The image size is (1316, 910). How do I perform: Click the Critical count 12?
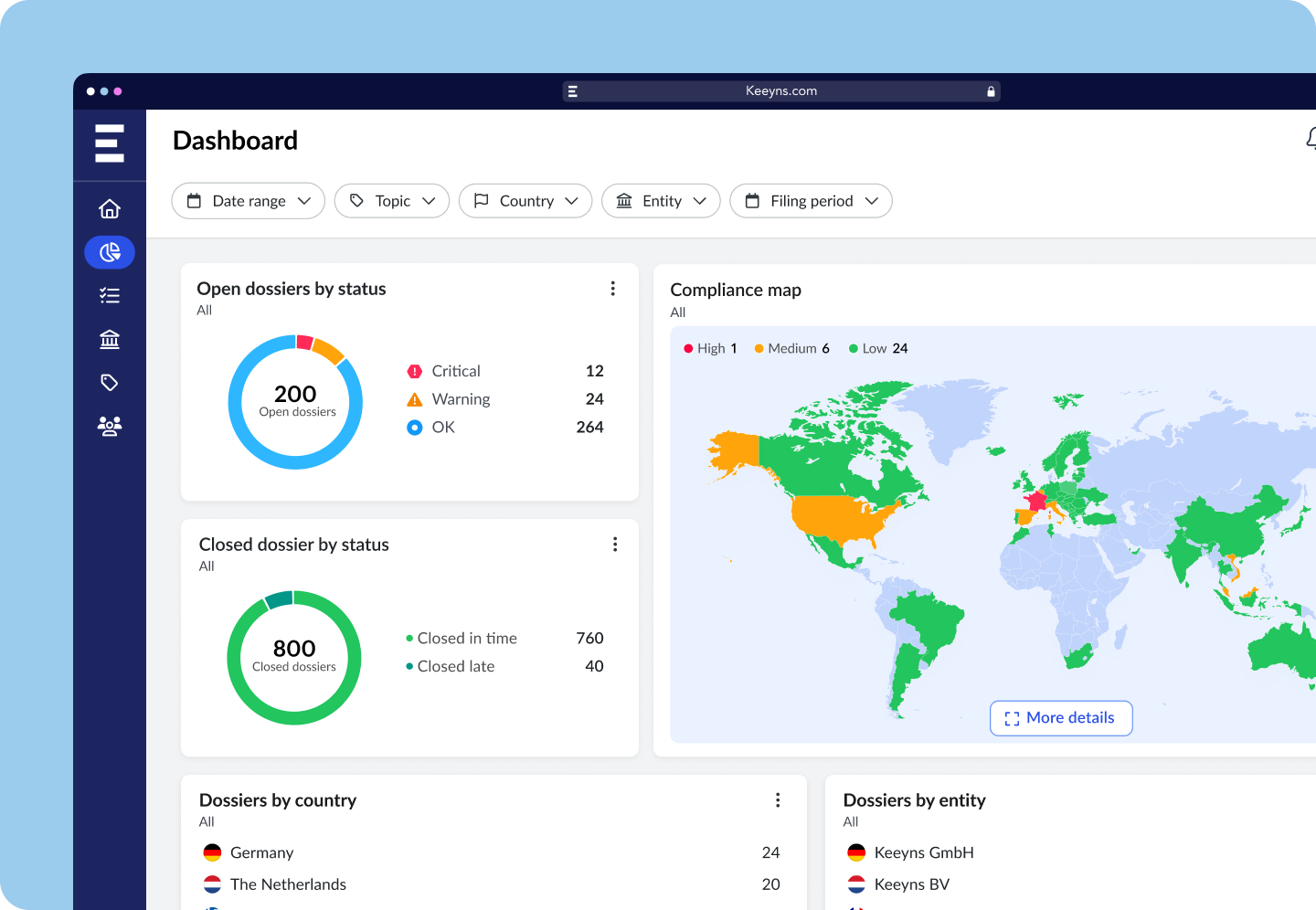tap(595, 371)
